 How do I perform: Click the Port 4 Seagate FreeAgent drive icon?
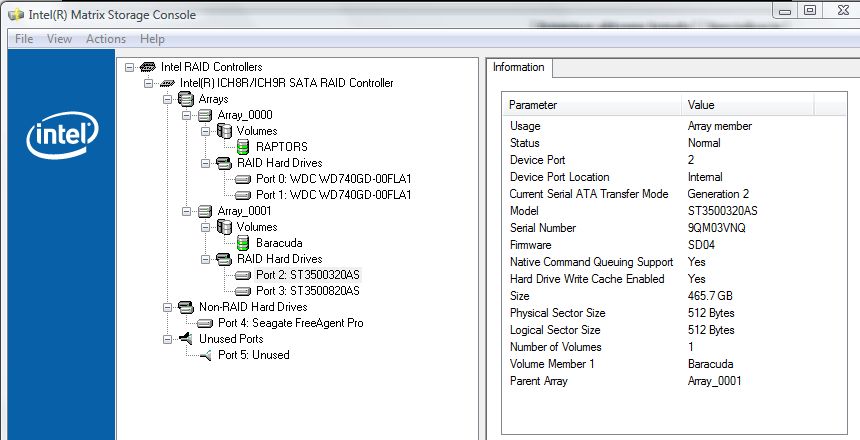tap(205, 324)
